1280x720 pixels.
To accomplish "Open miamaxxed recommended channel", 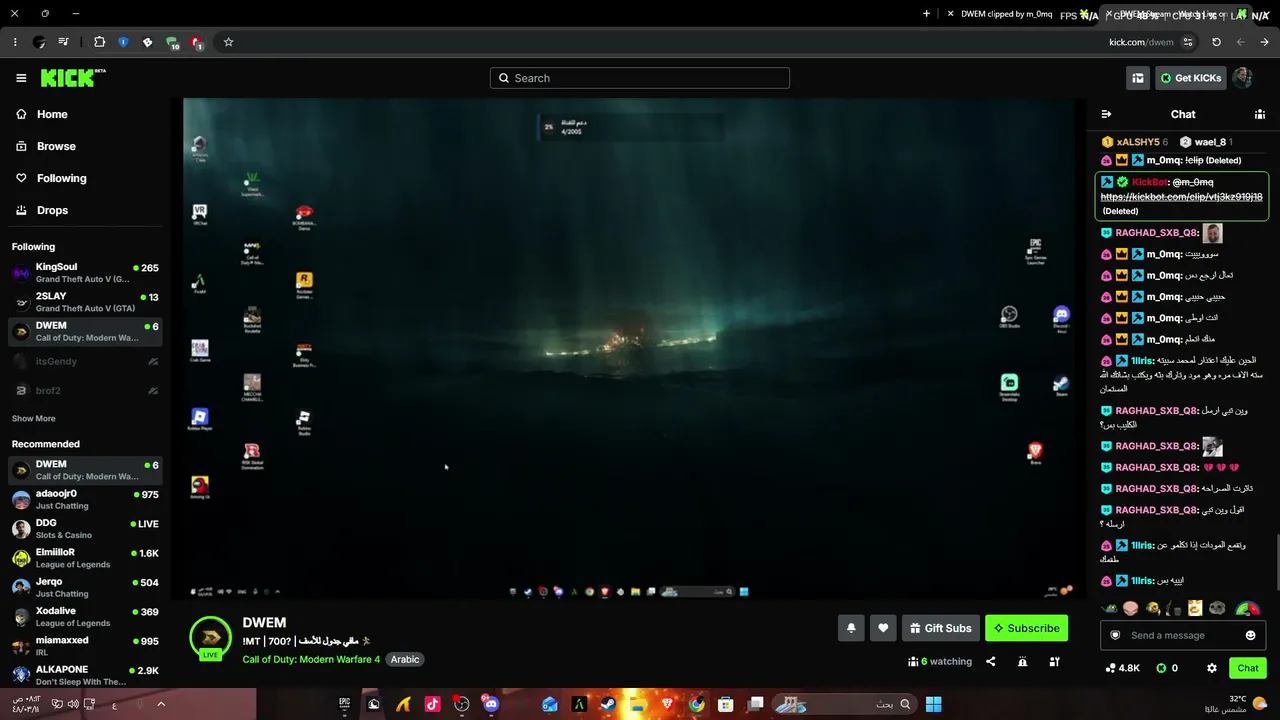I will click(x=85, y=645).
